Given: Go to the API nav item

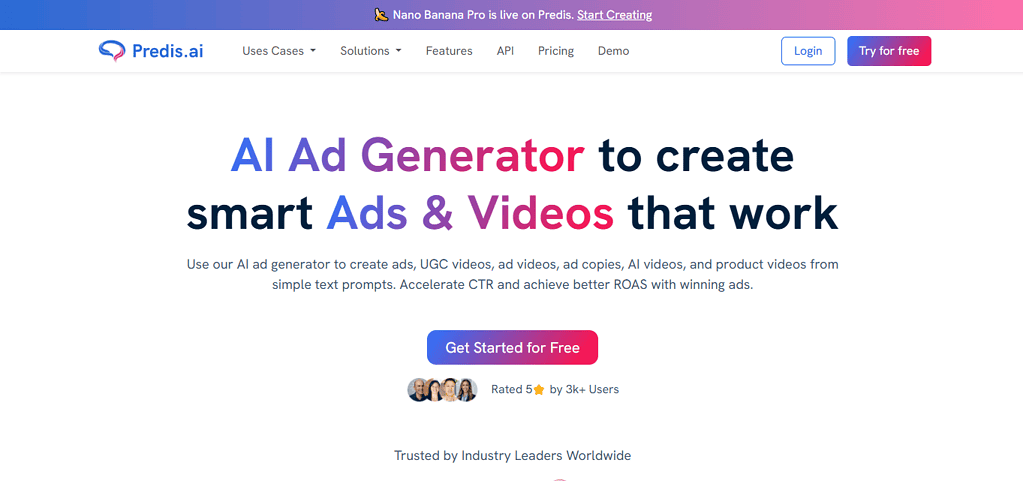Looking at the screenshot, I should (x=505, y=51).
